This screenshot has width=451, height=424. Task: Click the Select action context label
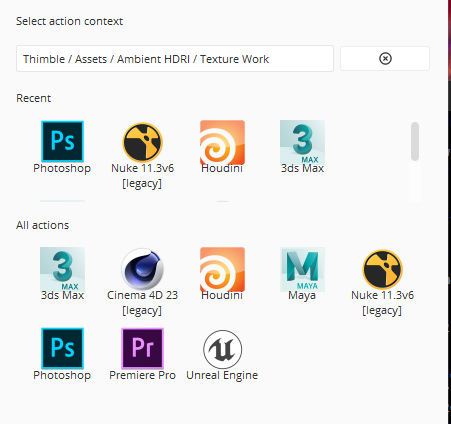coord(70,21)
